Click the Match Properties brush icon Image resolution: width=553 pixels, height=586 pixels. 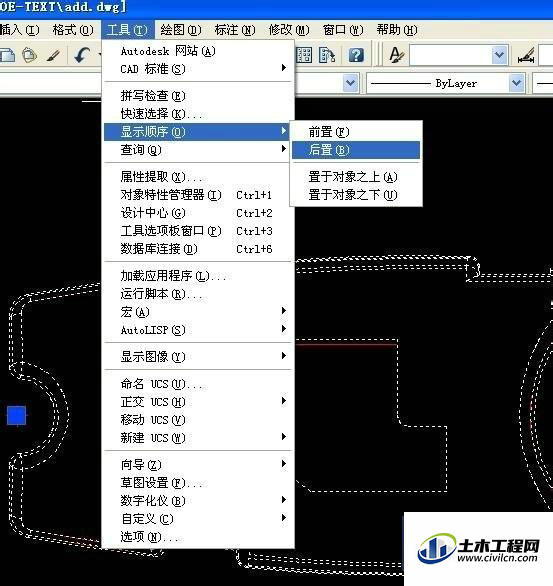click(x=53, y=56)
